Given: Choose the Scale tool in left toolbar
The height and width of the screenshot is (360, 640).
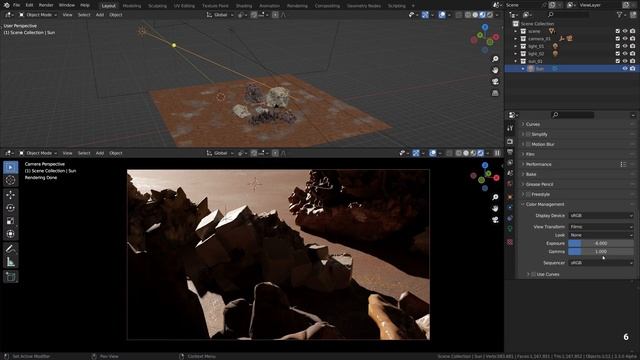Looking at the screenshot, I should (11, 221).
